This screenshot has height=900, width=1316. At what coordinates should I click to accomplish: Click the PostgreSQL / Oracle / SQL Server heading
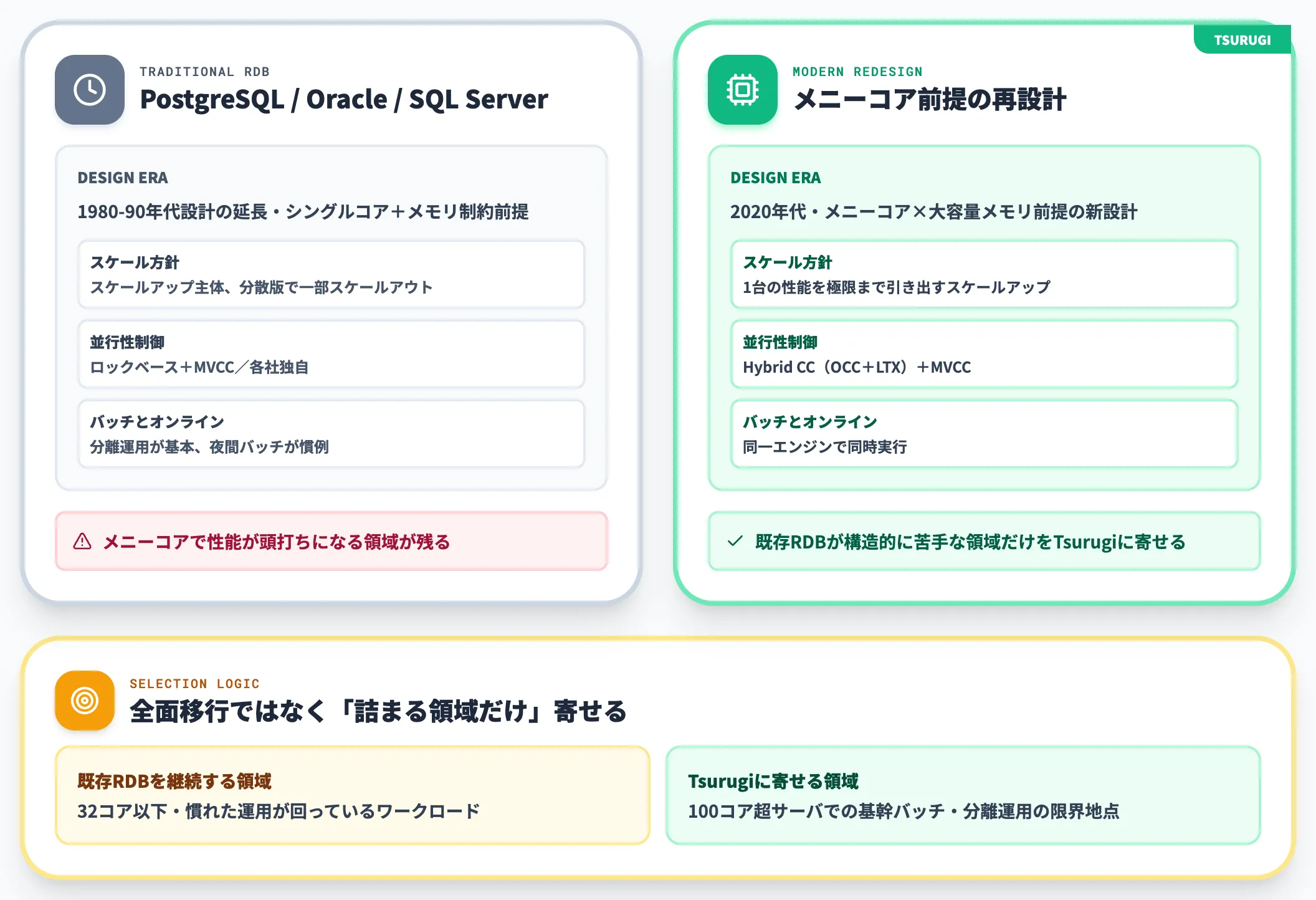[344, 100]
